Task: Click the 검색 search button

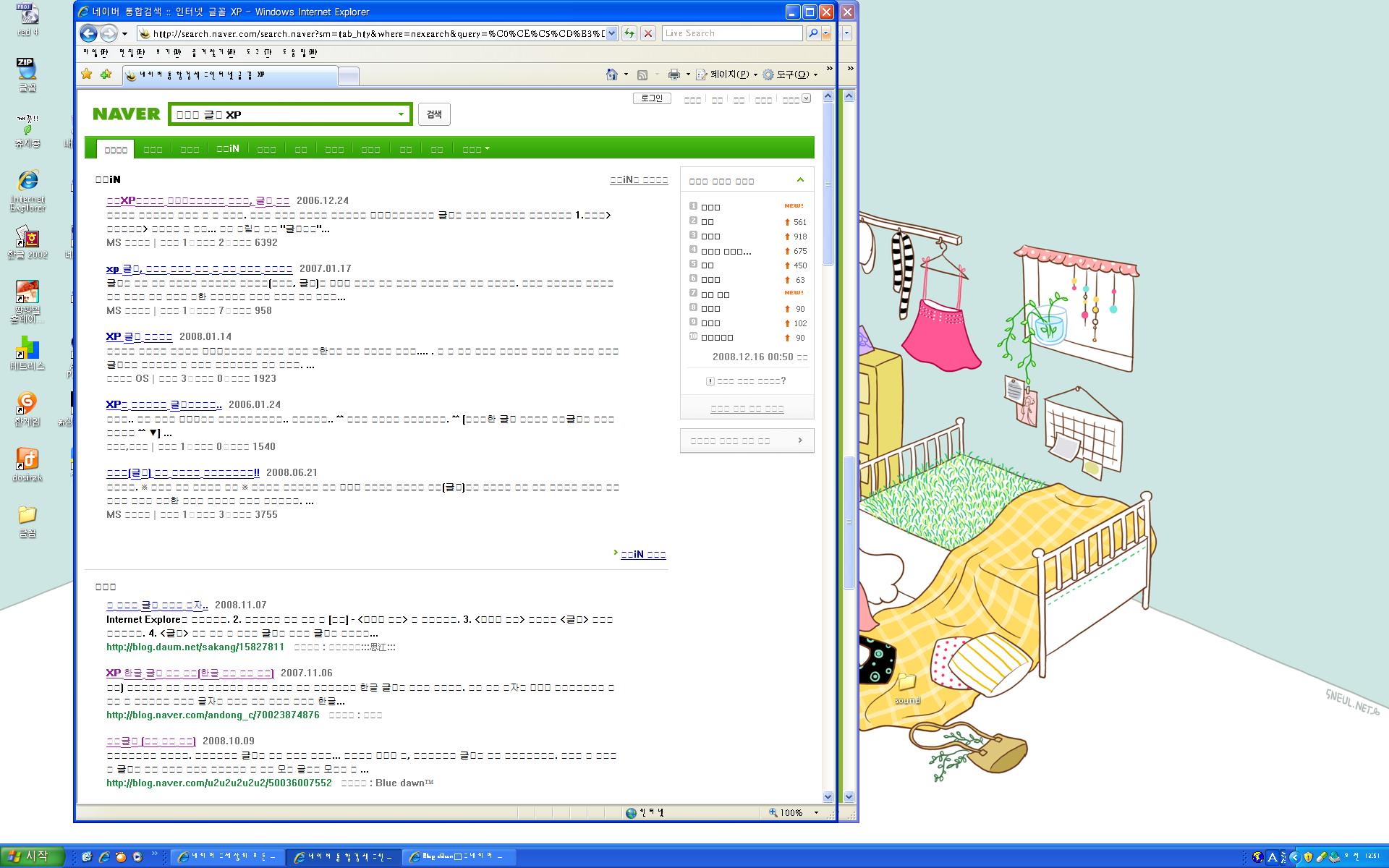Action: [x=434, y=114]
